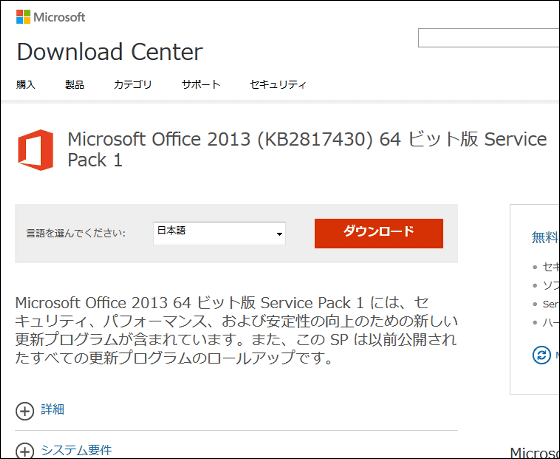Open the サポート menu

tap(201, 85)
